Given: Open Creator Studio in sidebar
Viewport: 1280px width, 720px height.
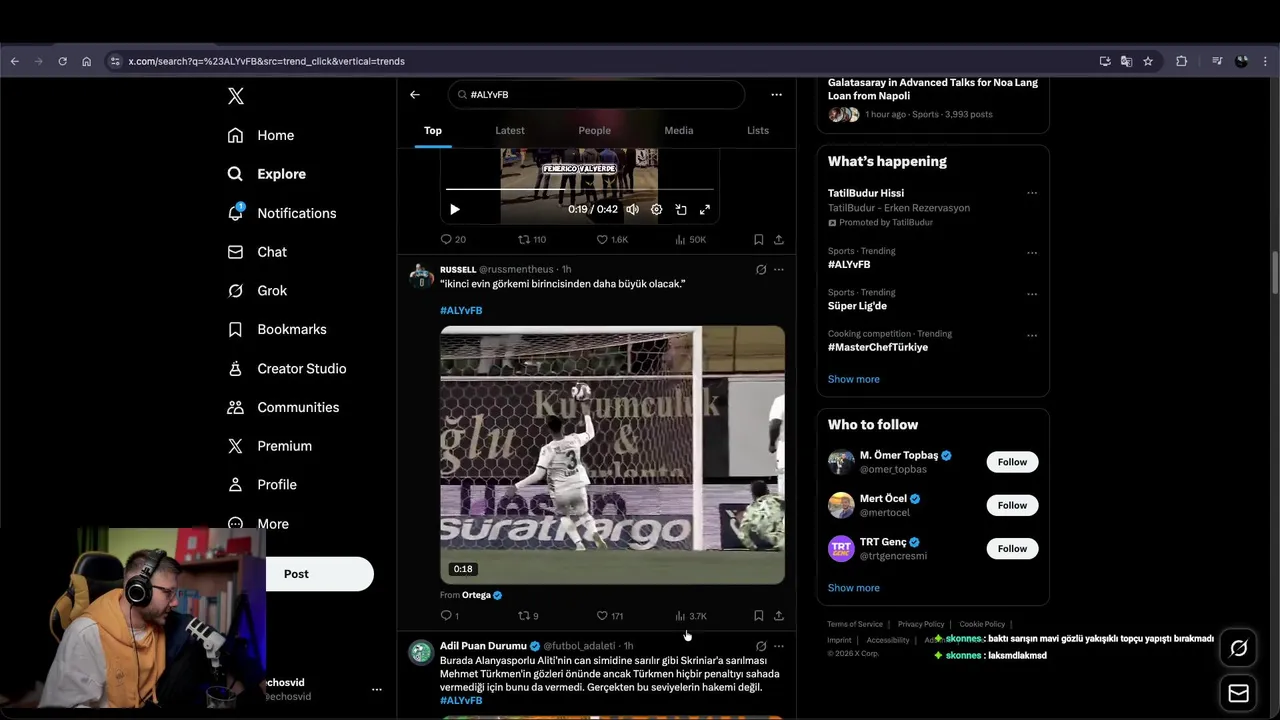Looking at the screenshot, I should pyautogui.click(x=286, y=368).
